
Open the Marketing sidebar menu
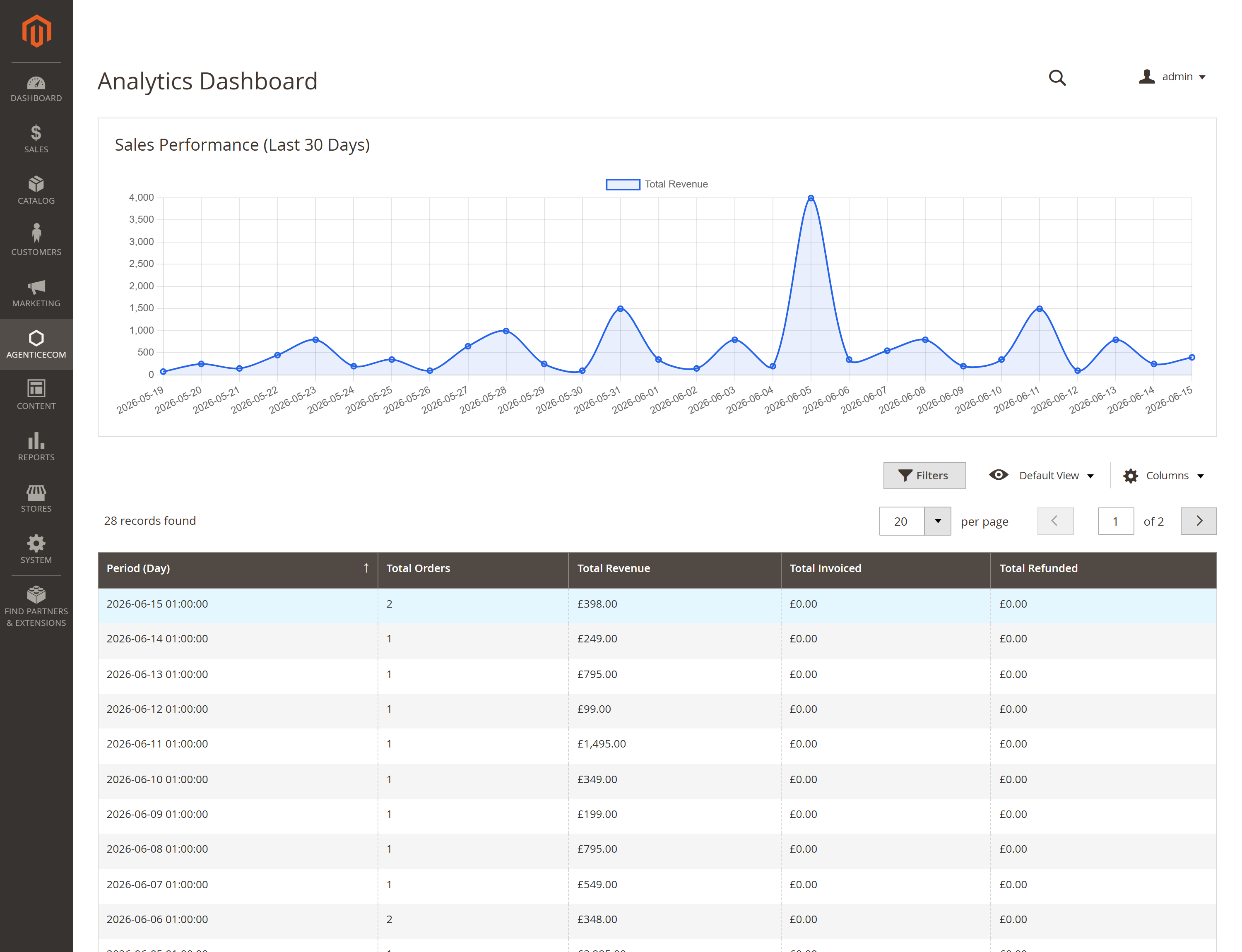pos(36,292)
